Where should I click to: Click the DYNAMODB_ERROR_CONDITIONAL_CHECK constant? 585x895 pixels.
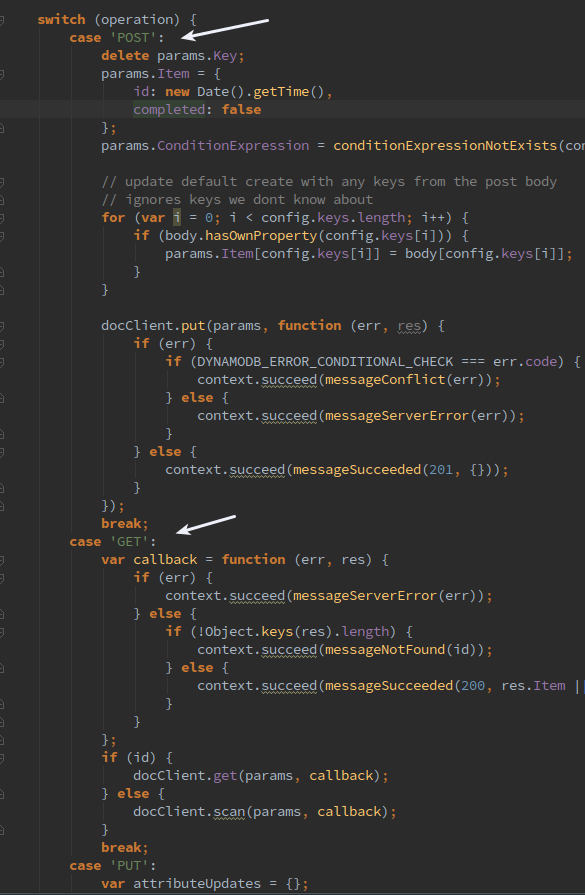point(325,362)
